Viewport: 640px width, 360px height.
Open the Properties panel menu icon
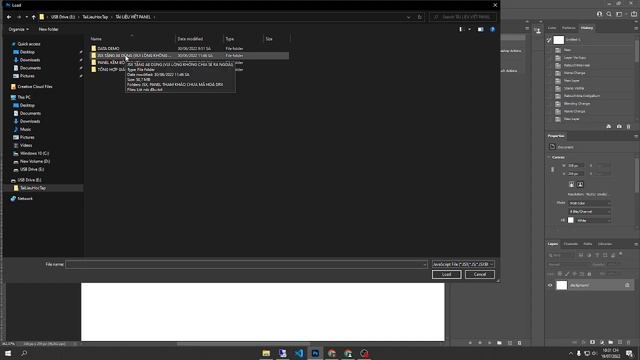636,136
